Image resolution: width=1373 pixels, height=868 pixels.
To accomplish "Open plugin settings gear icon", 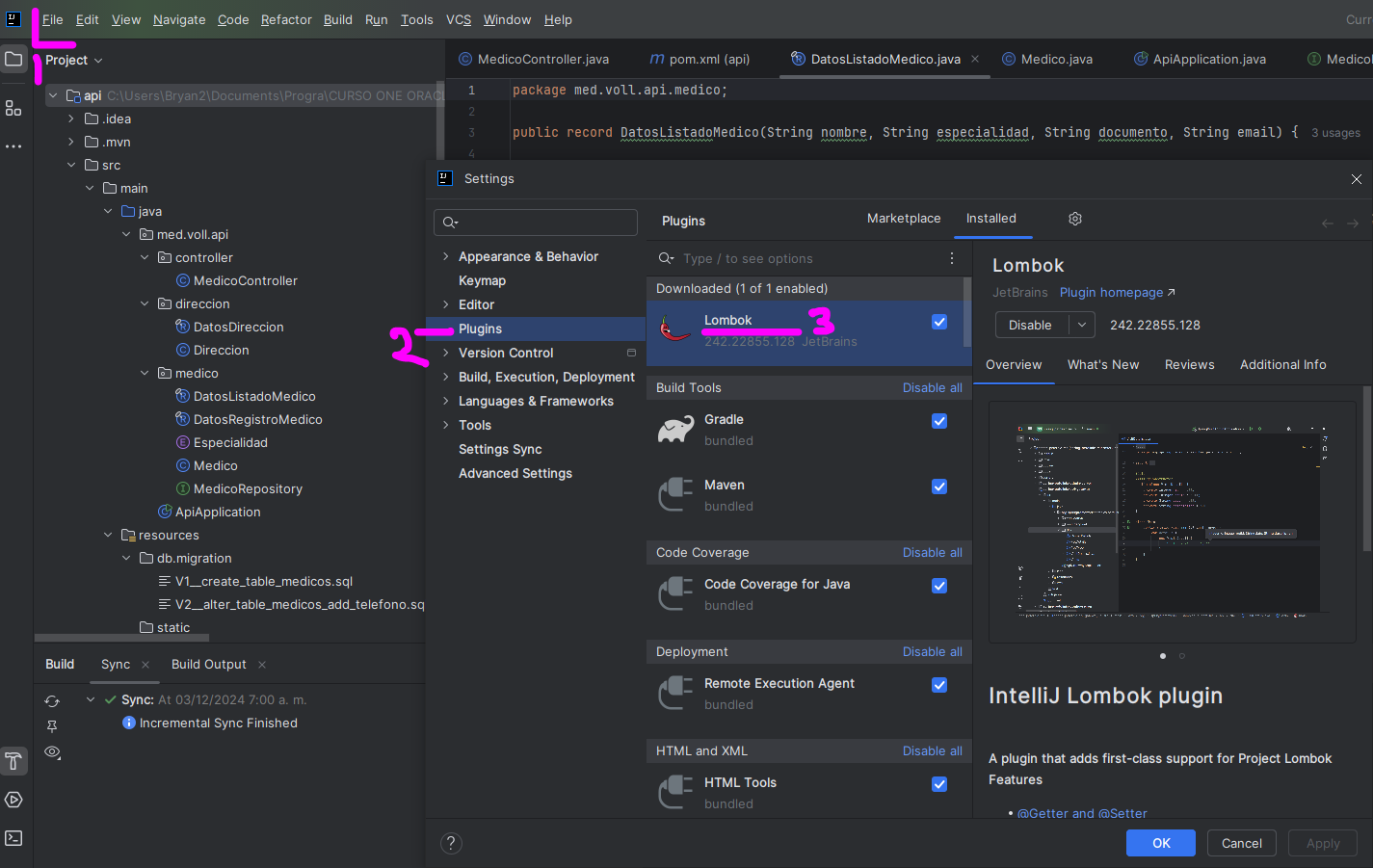I will [1075, 219].
